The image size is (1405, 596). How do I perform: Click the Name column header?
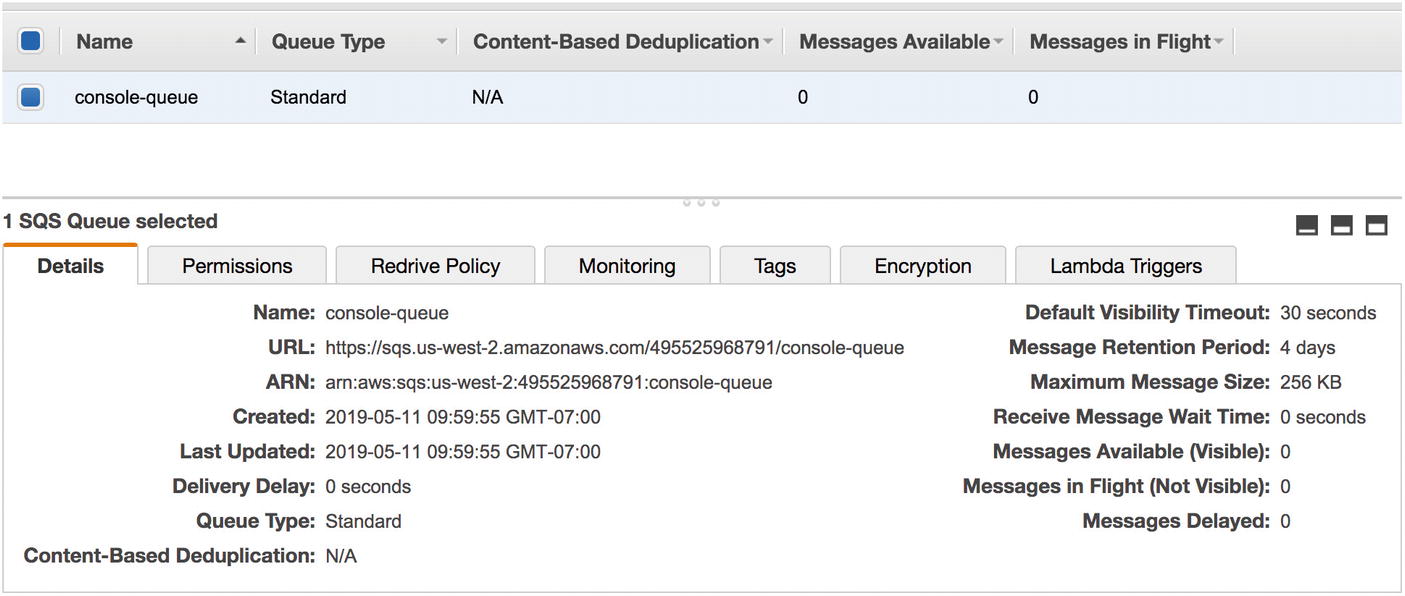tap(104, 41)
